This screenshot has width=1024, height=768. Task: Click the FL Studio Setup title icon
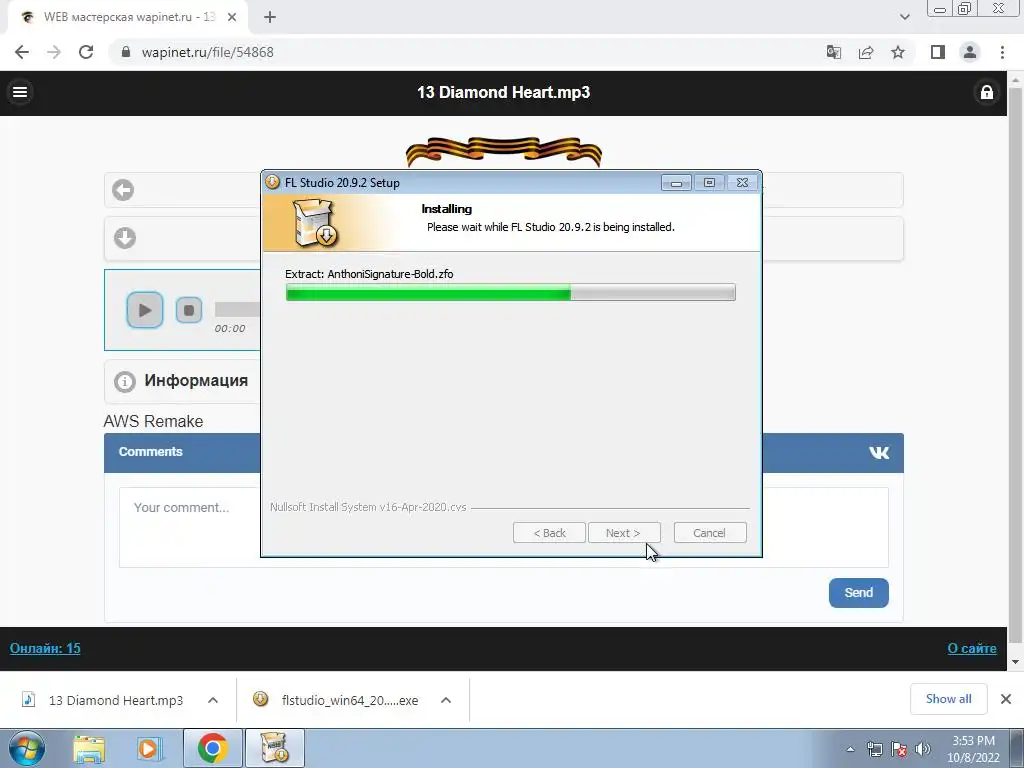[272, 182]
